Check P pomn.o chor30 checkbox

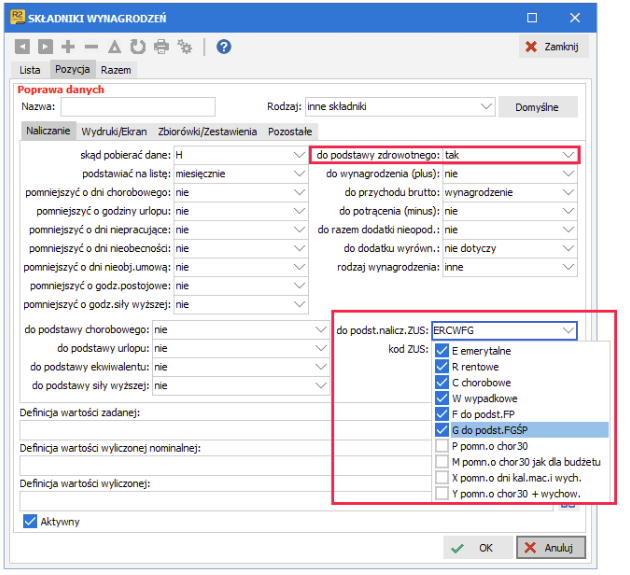(x=442, y=446)
